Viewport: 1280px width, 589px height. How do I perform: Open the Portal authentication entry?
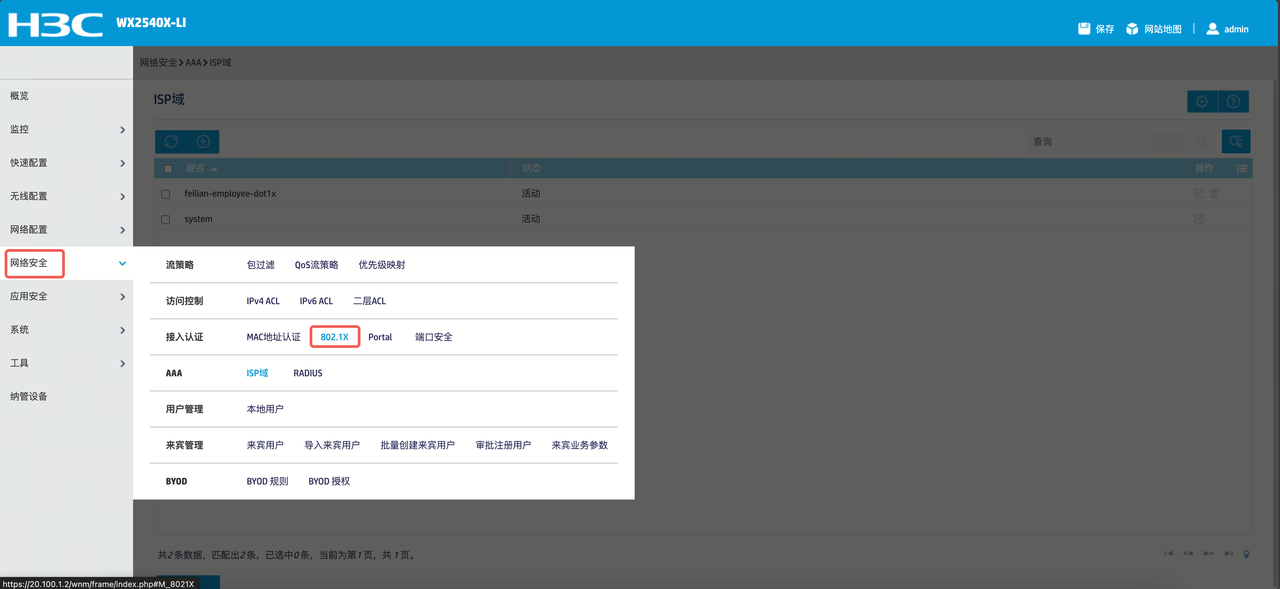[380, 337]
